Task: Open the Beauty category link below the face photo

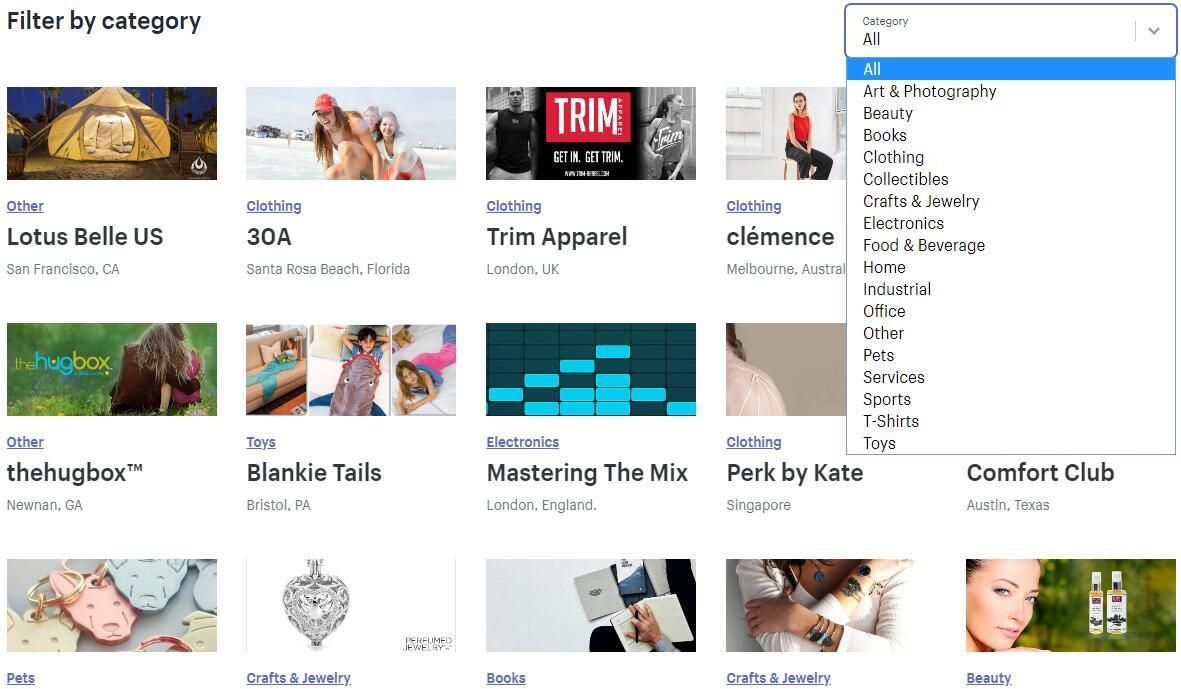Action: [988, 678]
